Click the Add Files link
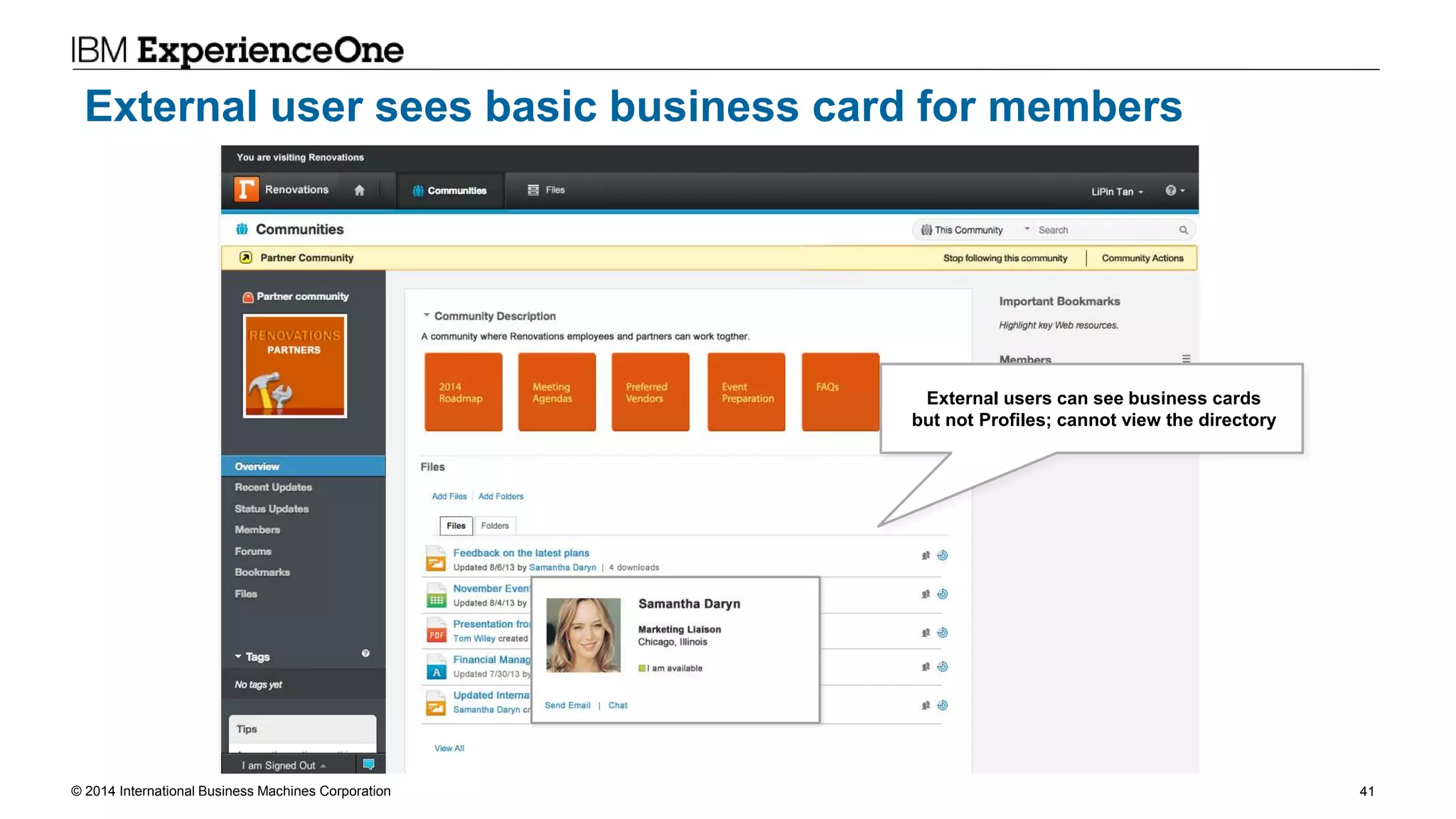This screenshot has height=819, width=1456. pos(449,496)
